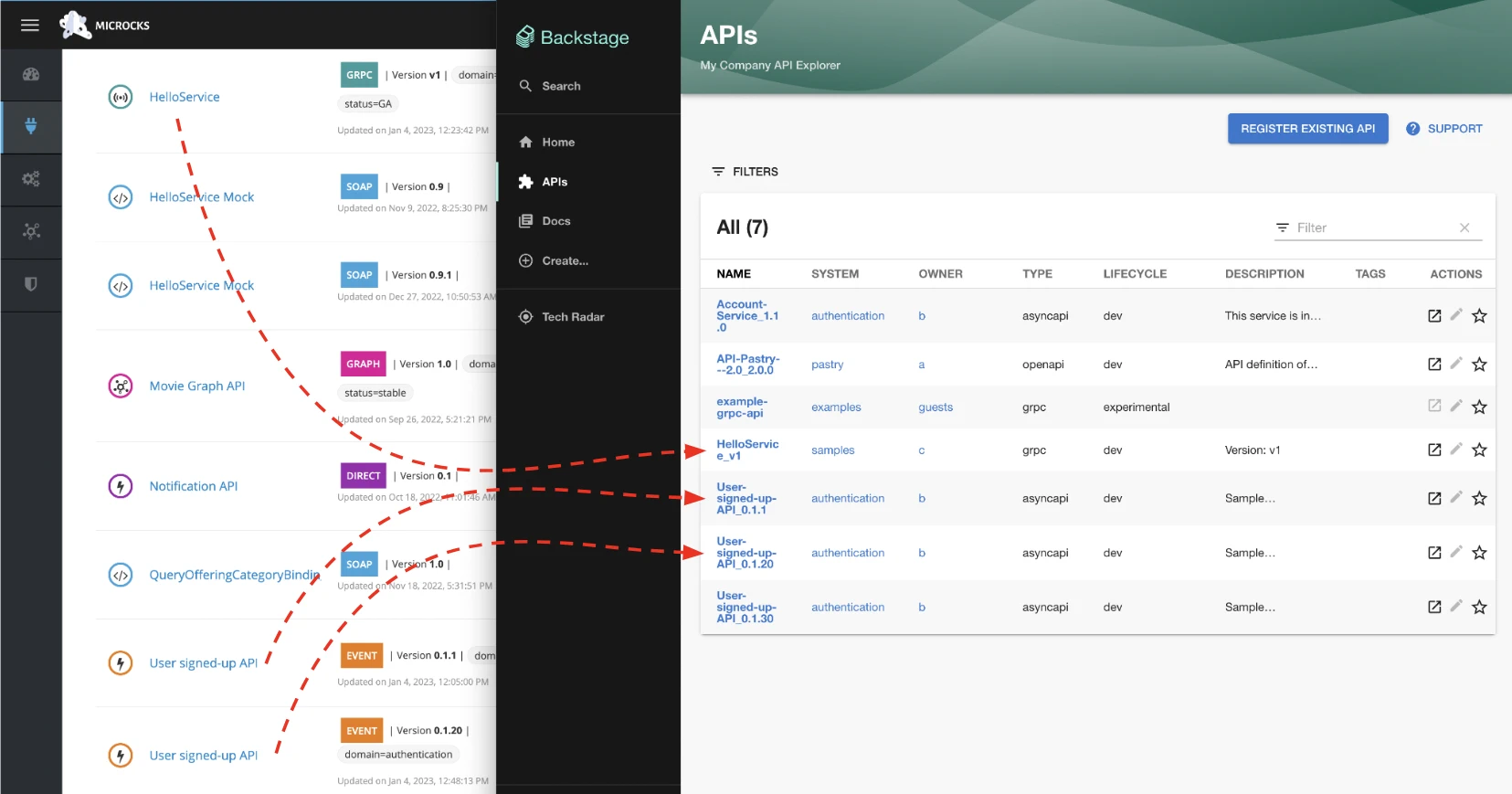The width and height of the screenshot is (1512, 794).
Task: Open the Microcks dashboard sidebar icon
Action: 31,74
